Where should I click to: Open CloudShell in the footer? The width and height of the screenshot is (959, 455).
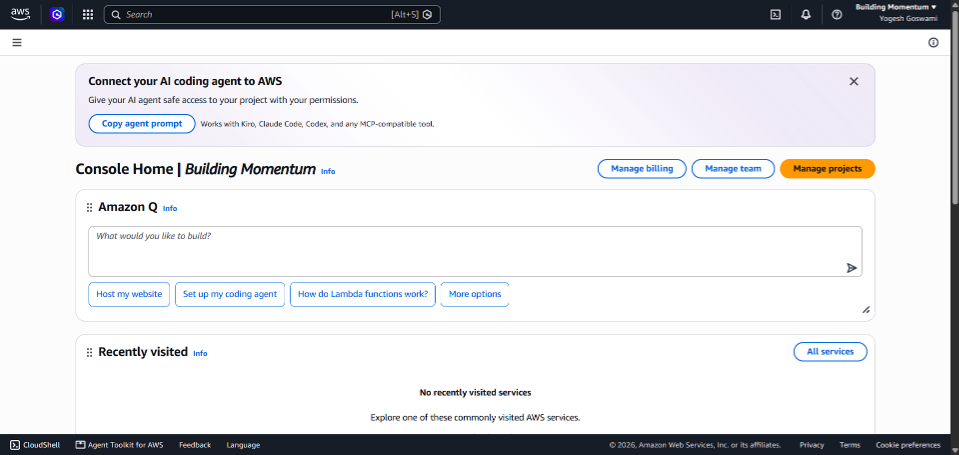(35, 445)
